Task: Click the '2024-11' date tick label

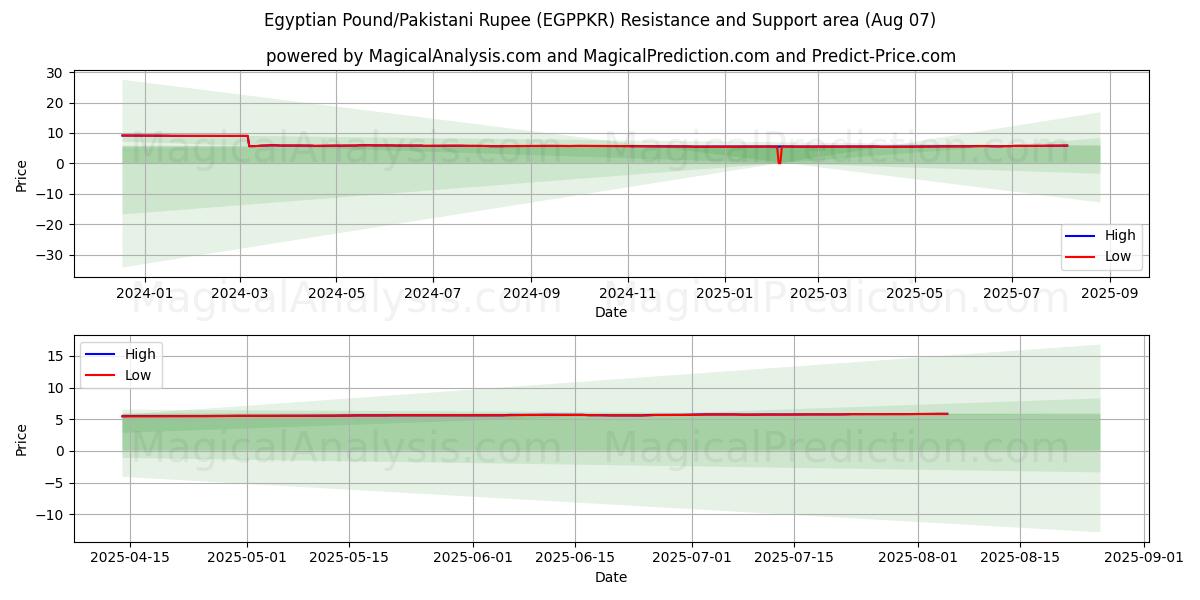Action: point(628,294)
